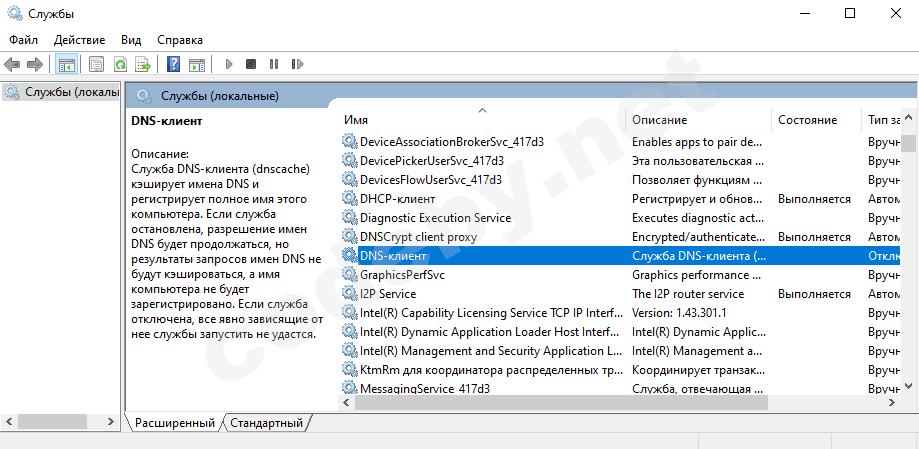
Task: Click the Start Service play icon
Action: tap(229, 64)
